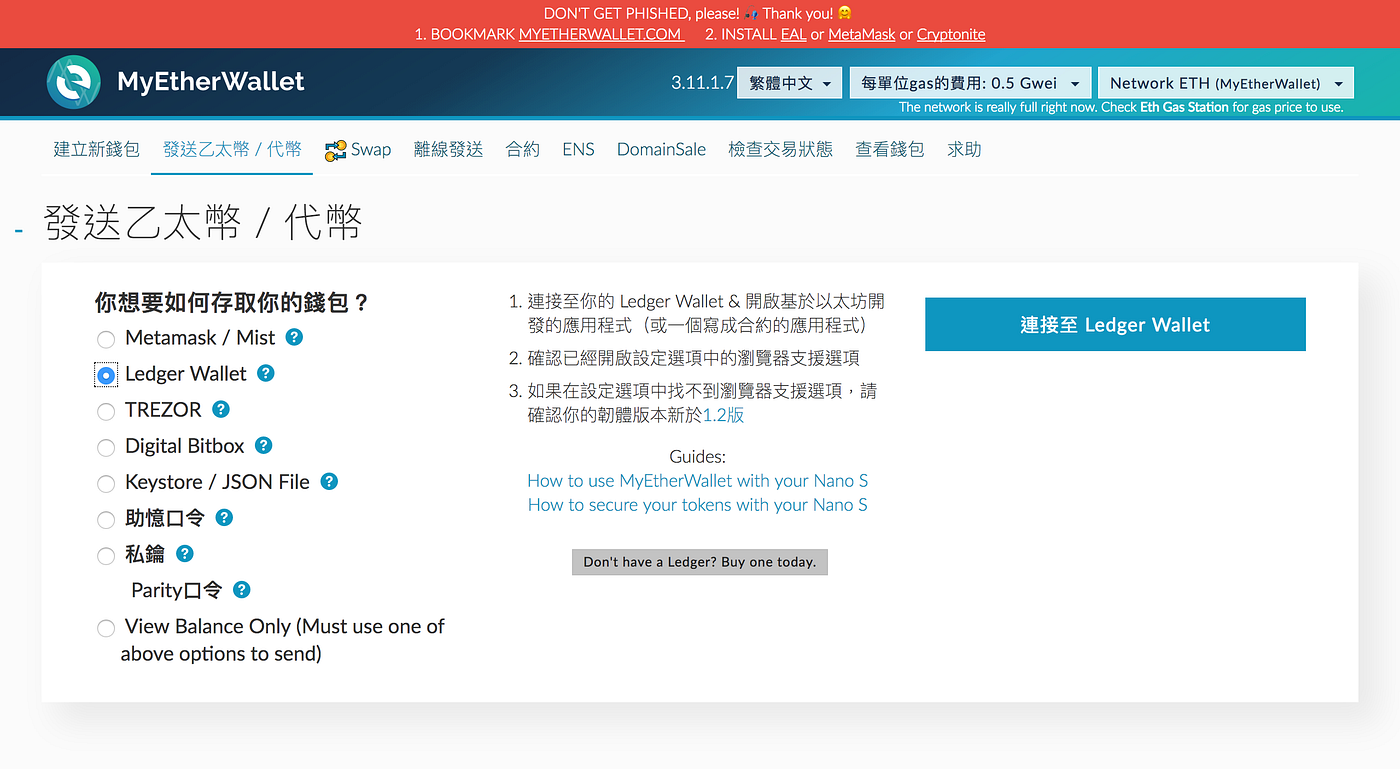Click the version number 3.11.1.7
The image size is (1400, 769).
click(x=703, y=83)
